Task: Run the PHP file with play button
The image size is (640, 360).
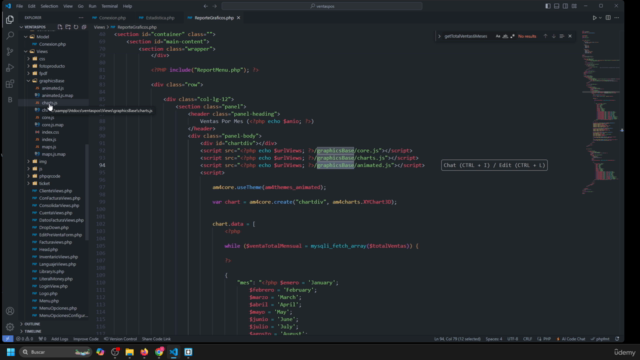Action: point(594,18)
